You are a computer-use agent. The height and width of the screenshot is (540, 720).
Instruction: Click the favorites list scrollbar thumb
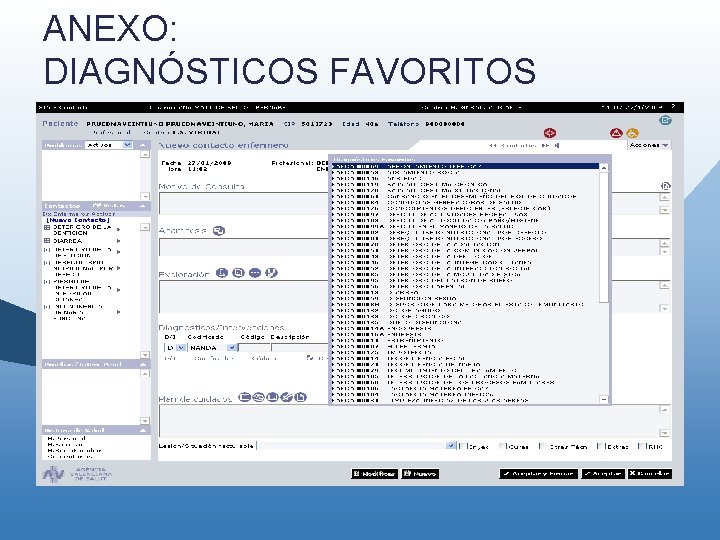604,237
